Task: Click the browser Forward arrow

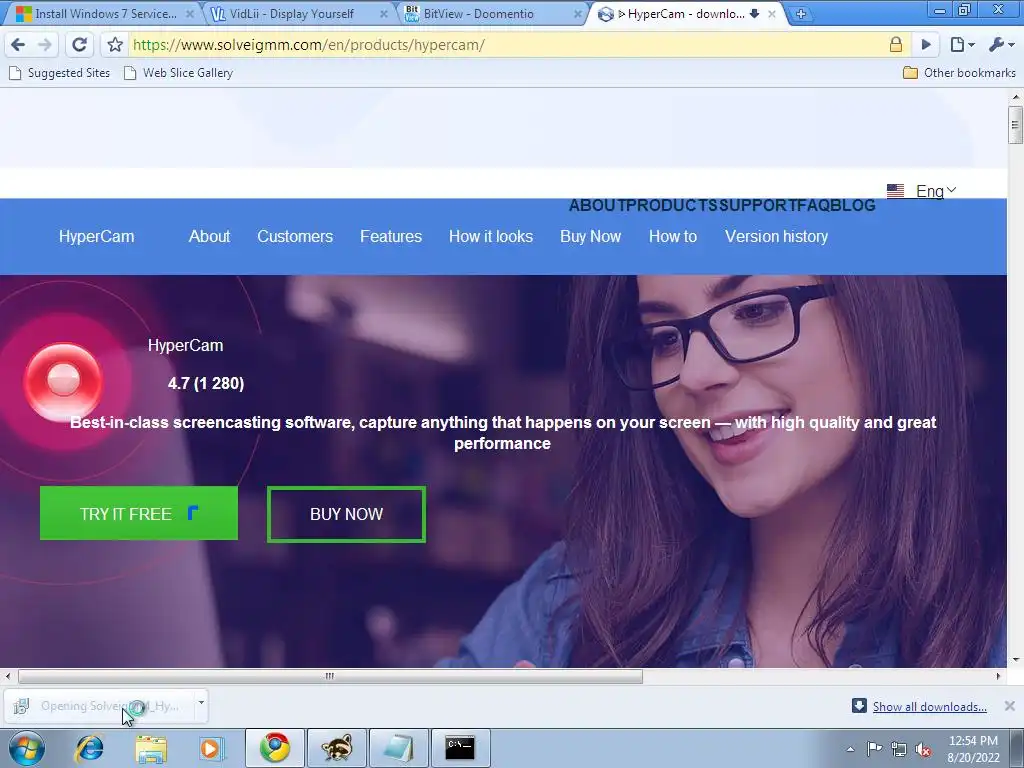Action: (x=44, y=44)
